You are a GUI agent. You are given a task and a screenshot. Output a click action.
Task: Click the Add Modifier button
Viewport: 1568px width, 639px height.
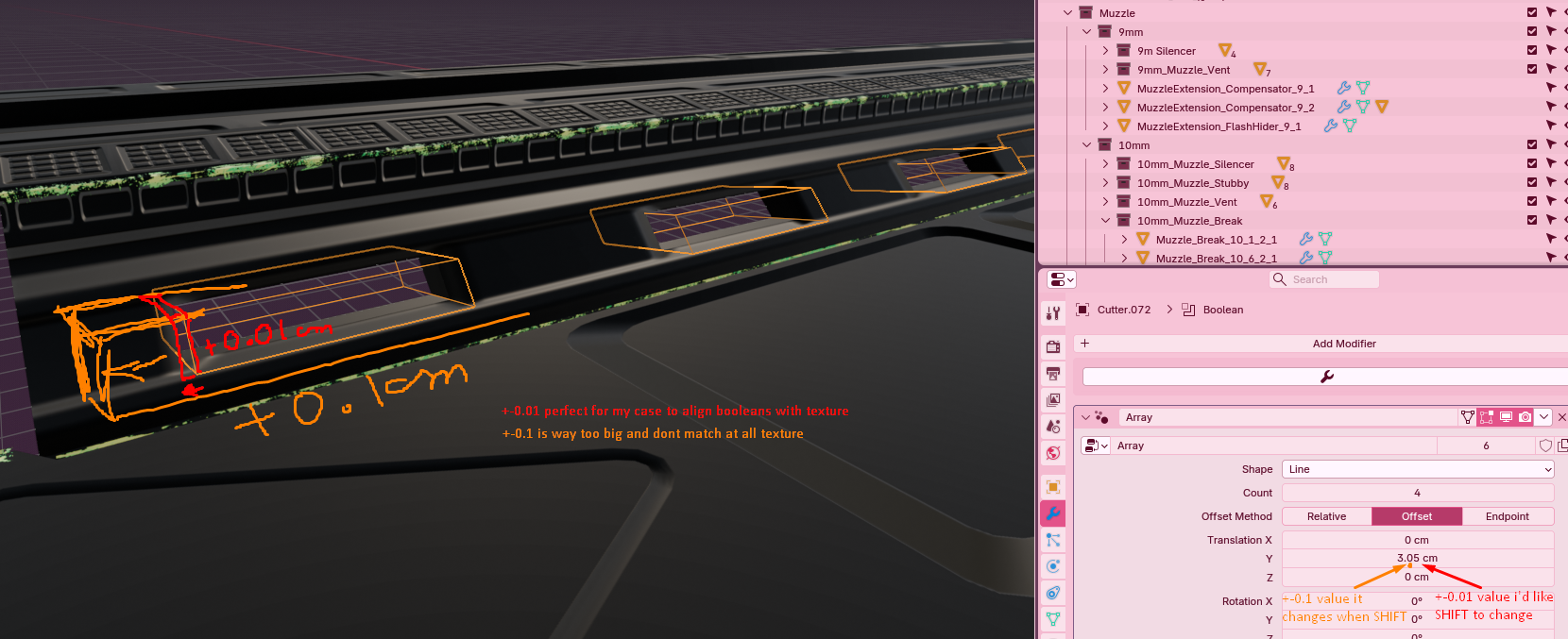1322,344
